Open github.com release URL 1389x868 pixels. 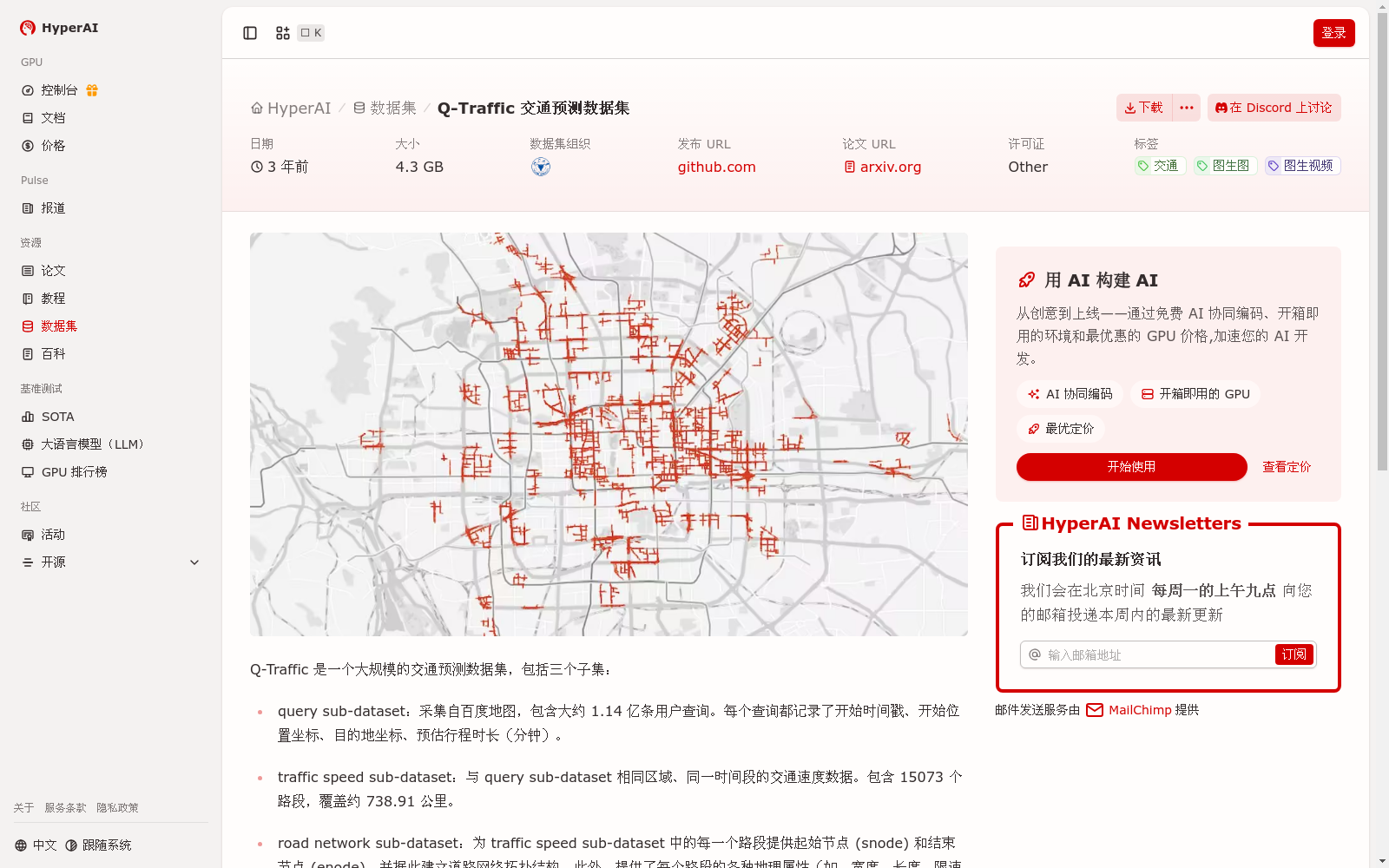click(x=716, y=167)
